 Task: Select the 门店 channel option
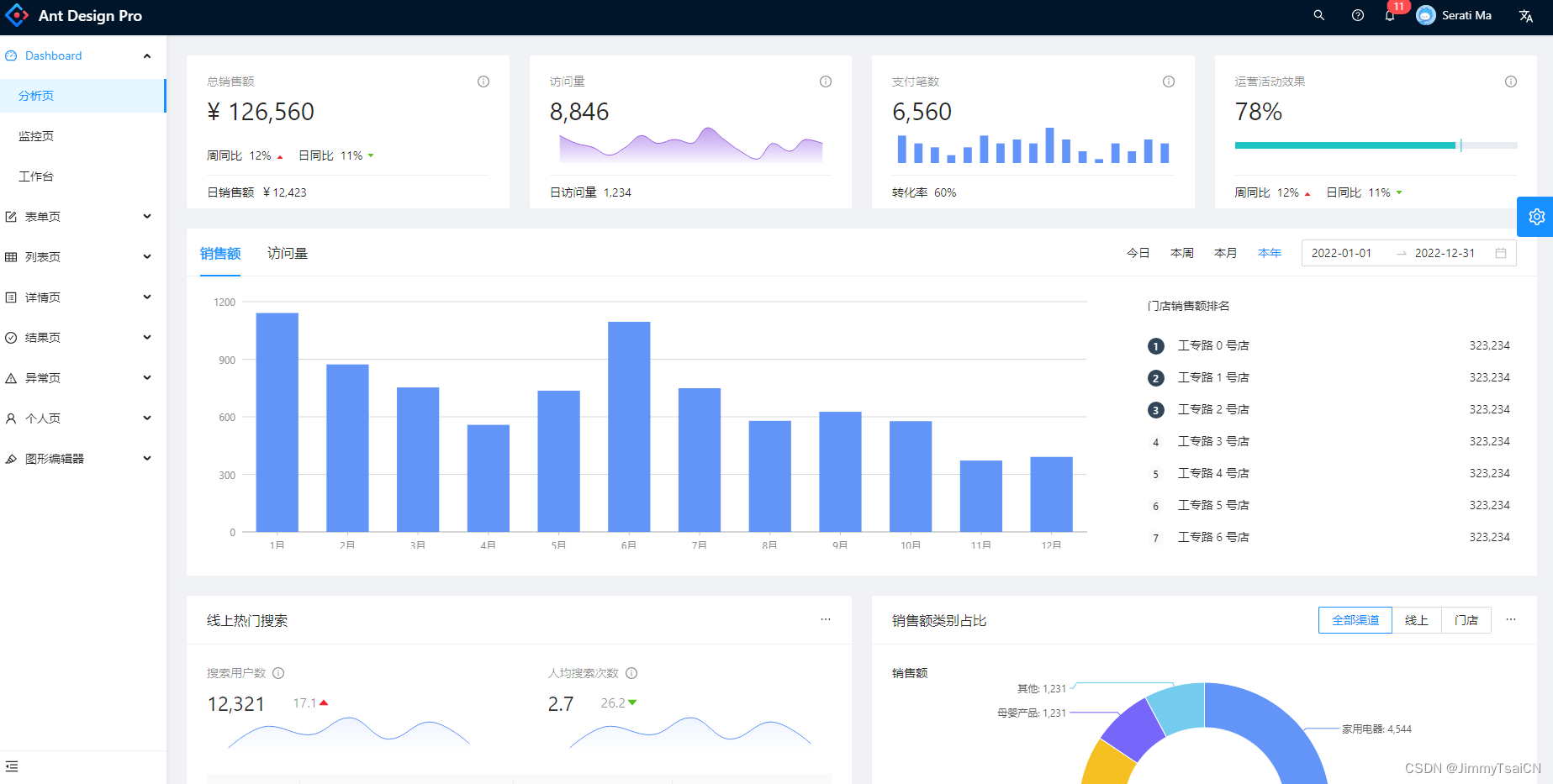[x=1466, y=620]
